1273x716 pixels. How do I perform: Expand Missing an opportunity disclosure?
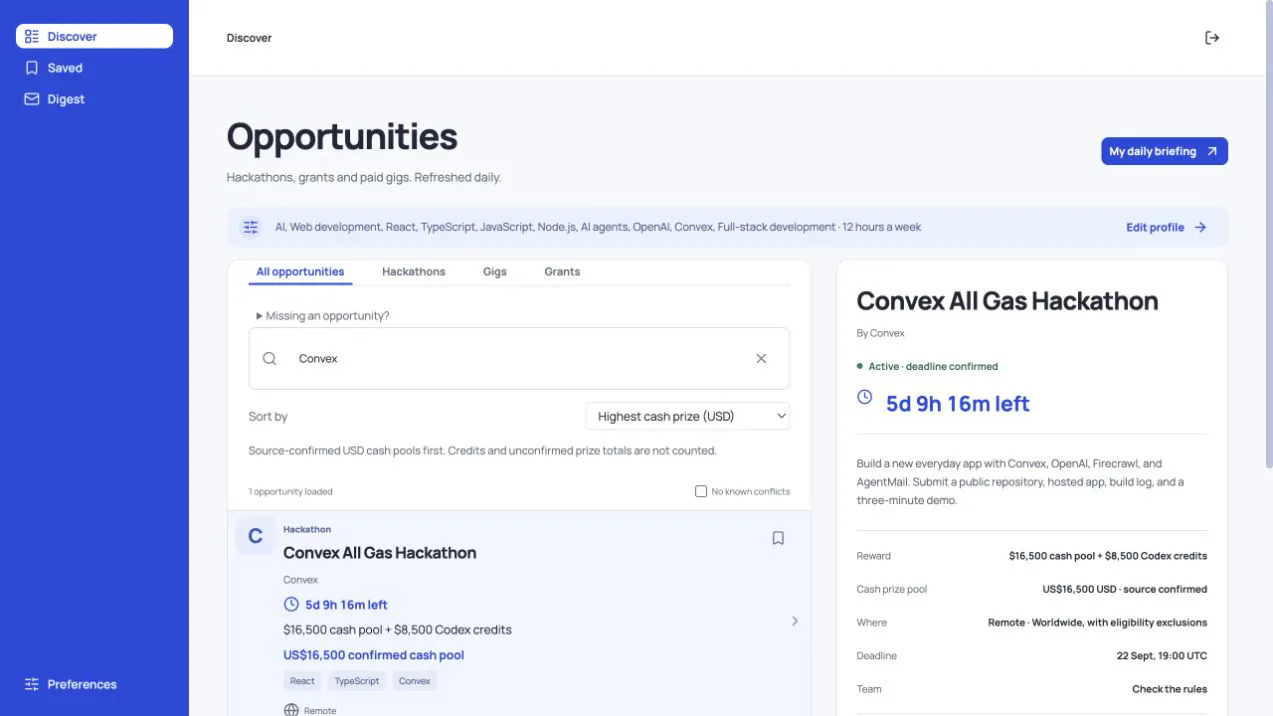coord(323,316)
